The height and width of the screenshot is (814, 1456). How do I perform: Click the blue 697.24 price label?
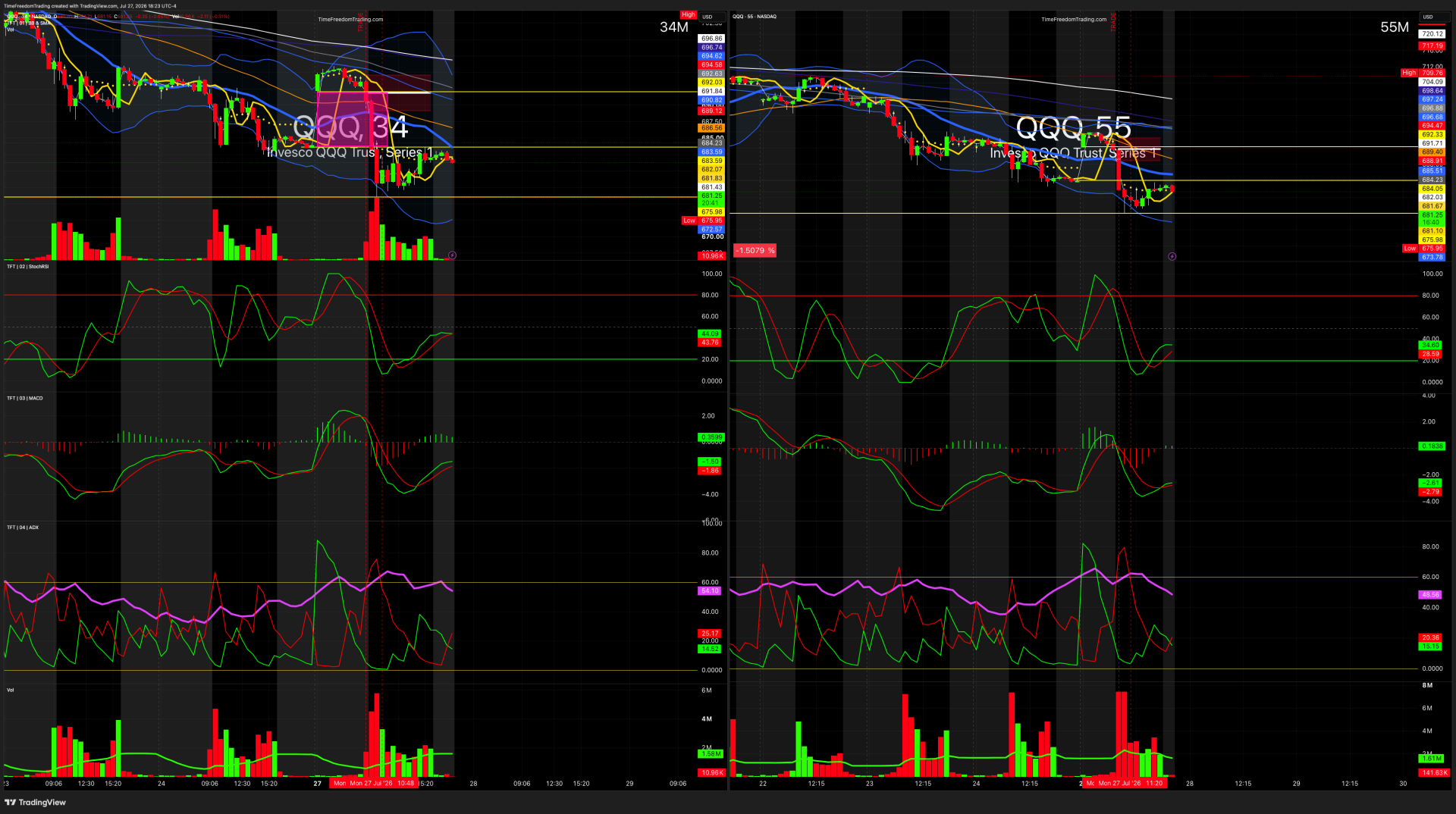click(x=1432, y=99)
